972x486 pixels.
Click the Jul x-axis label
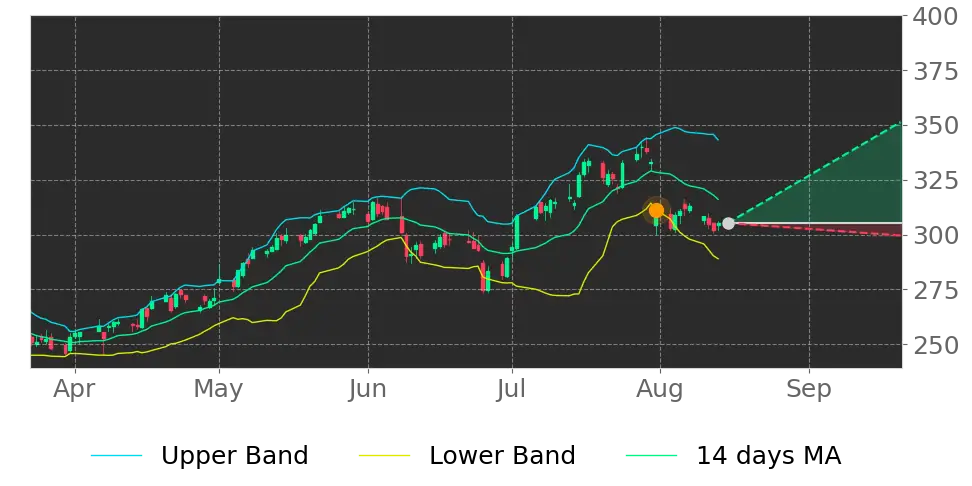coord(512,389)
